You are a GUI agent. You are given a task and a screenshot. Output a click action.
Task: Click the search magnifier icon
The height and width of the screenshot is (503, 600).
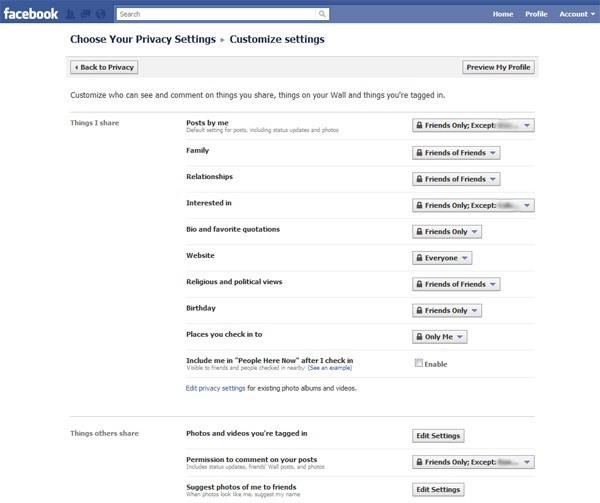(x=322, y=15)
